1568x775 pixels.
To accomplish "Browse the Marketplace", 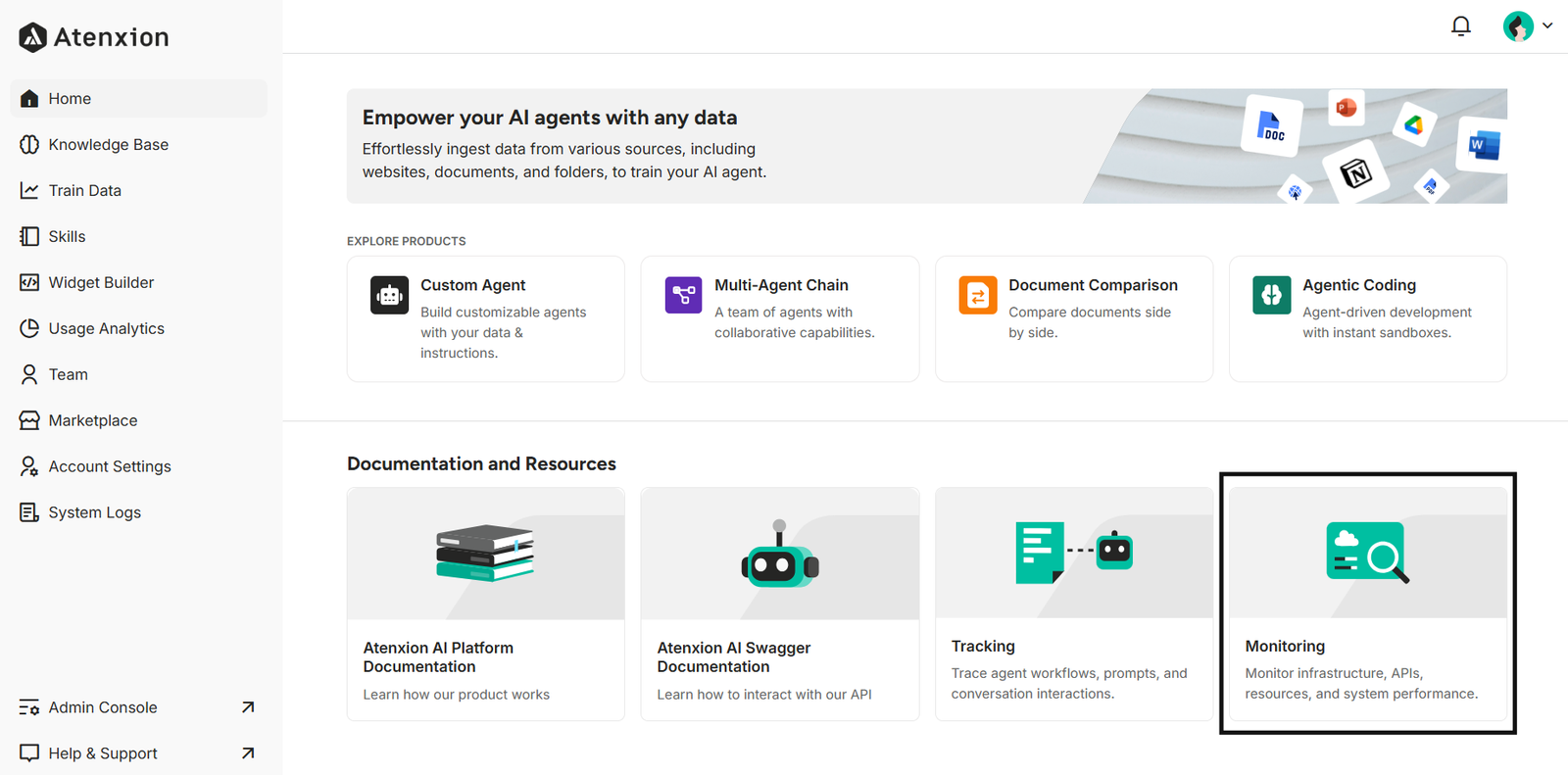I will click(x=138, y=420).
